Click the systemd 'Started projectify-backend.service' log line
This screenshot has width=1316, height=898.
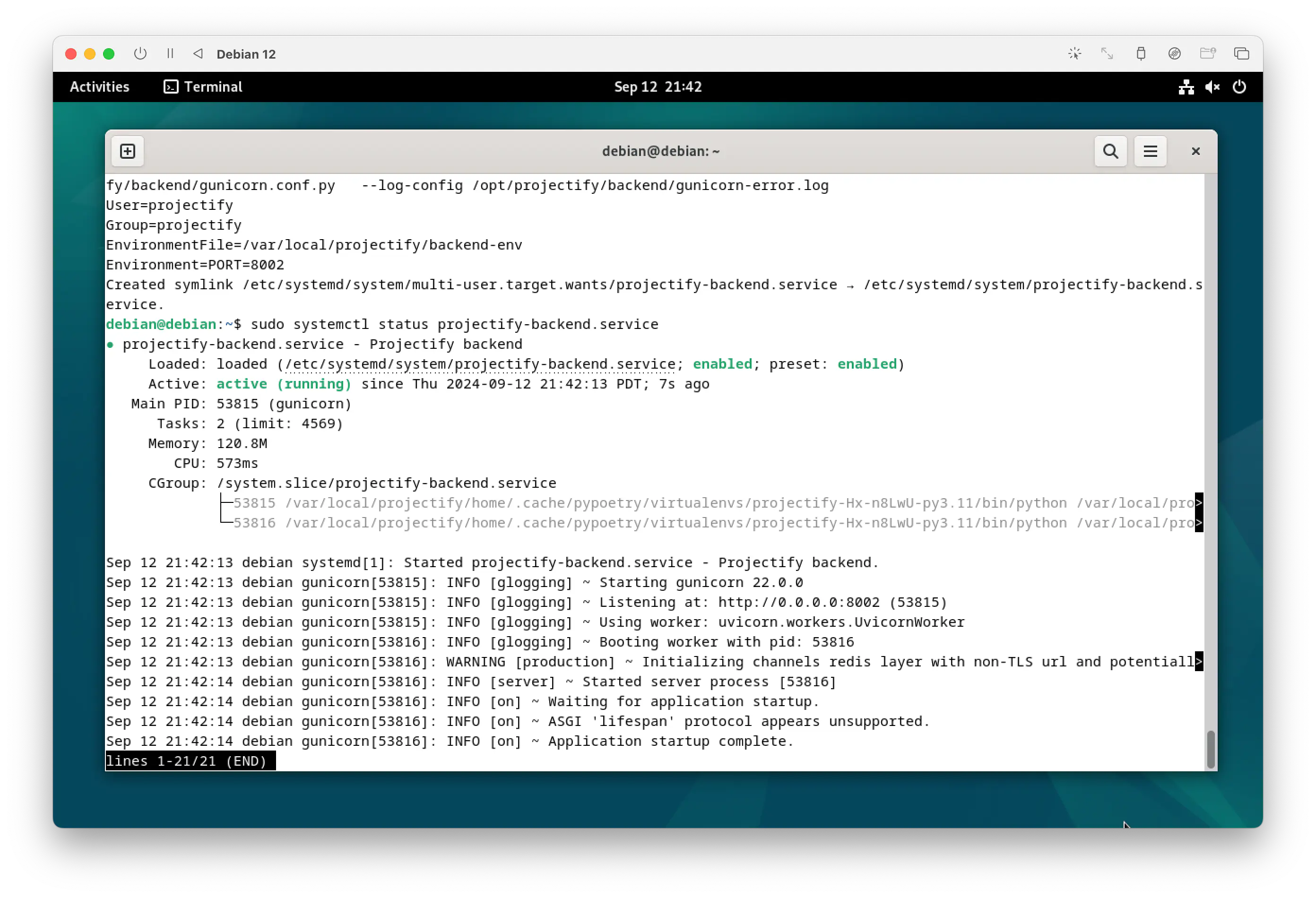[x=492, y=562]
